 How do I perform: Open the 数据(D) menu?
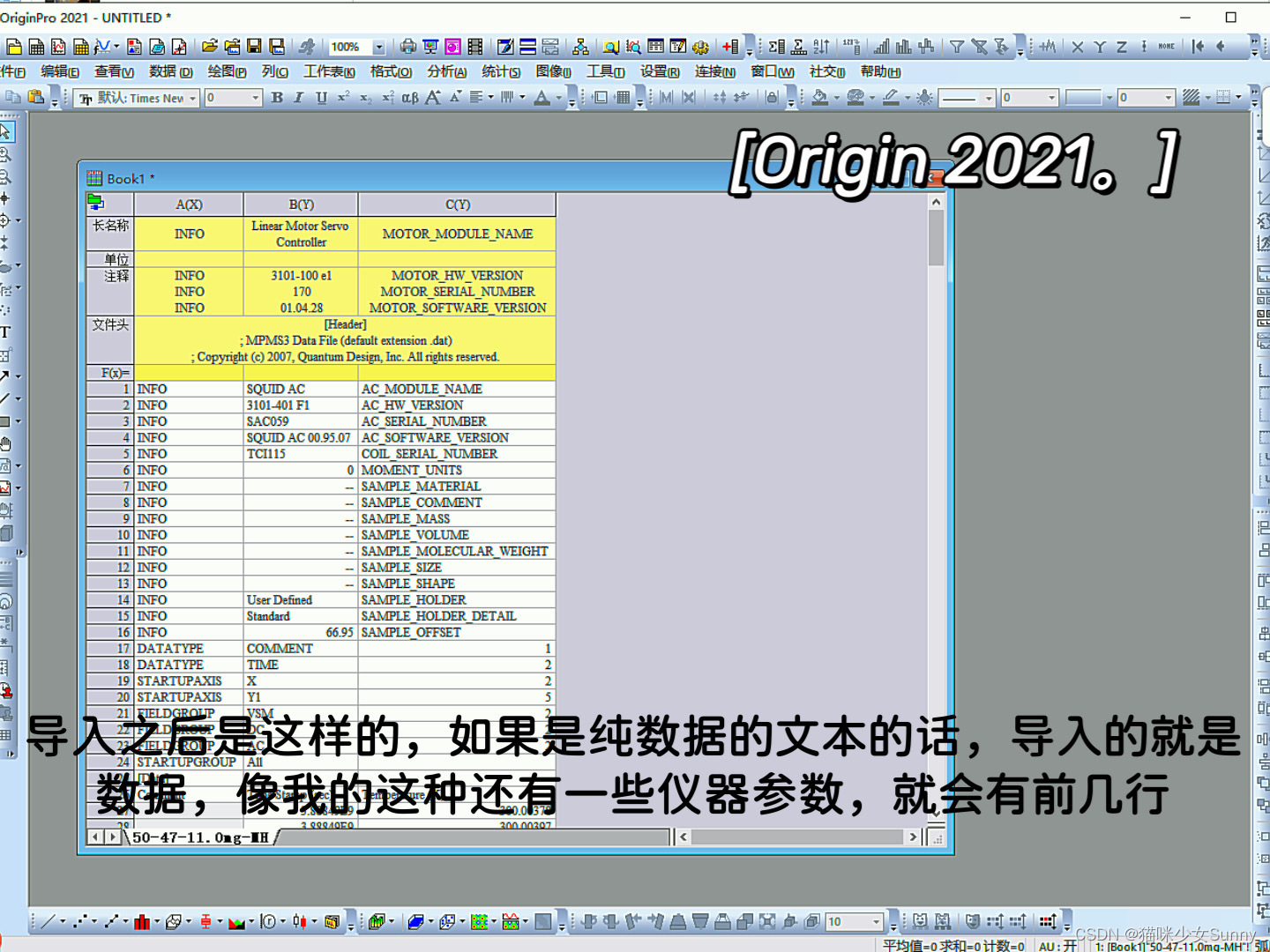(x=171, y=72)
